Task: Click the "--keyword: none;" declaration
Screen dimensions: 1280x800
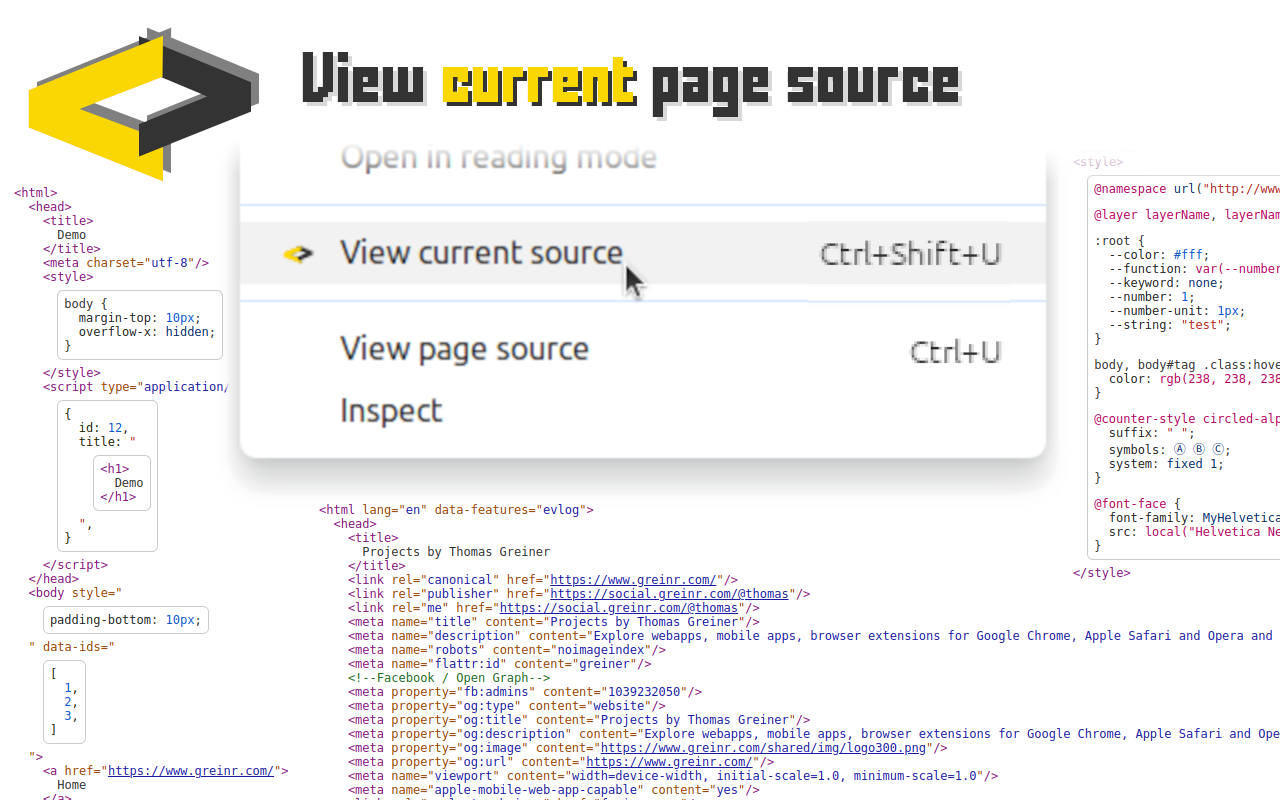Action: [x=1166, y=283]
